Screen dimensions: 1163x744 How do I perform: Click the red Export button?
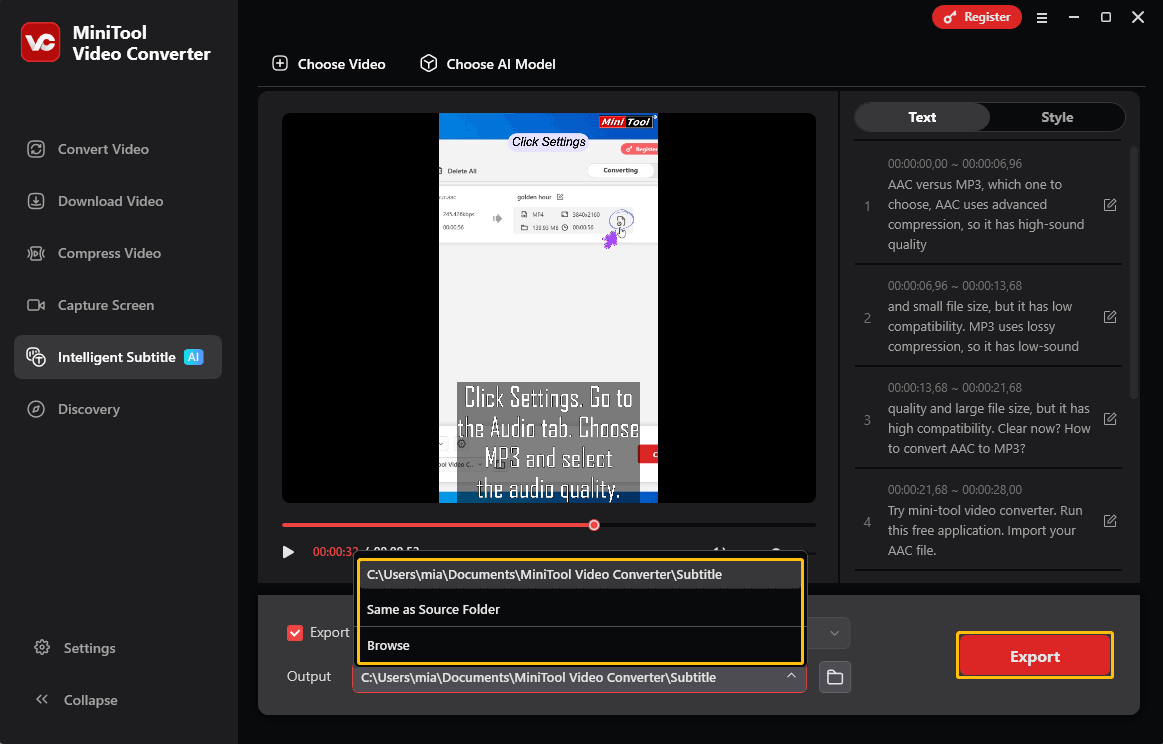click(1035, 656)
